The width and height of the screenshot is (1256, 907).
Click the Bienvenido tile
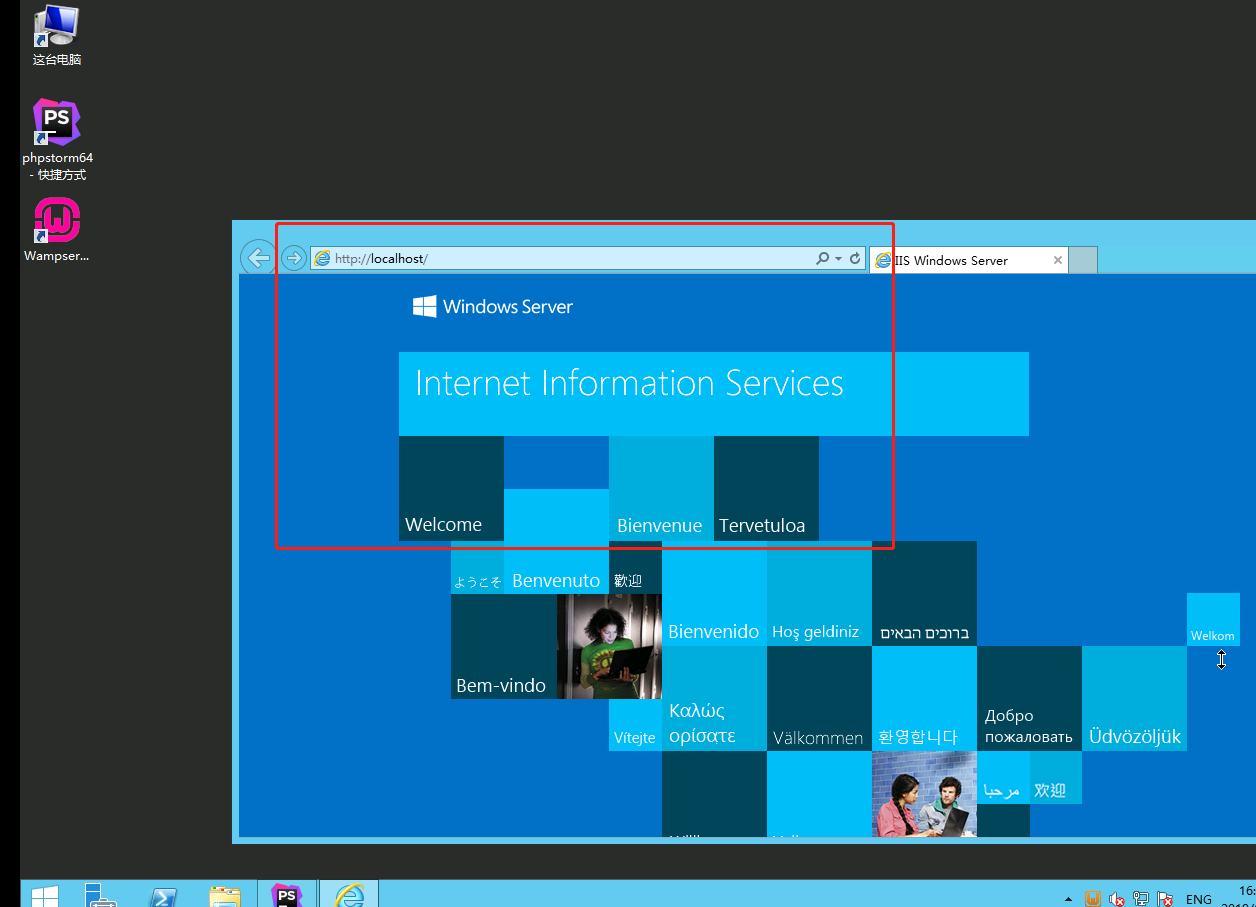pyautogui.click(x=714, y=594)
